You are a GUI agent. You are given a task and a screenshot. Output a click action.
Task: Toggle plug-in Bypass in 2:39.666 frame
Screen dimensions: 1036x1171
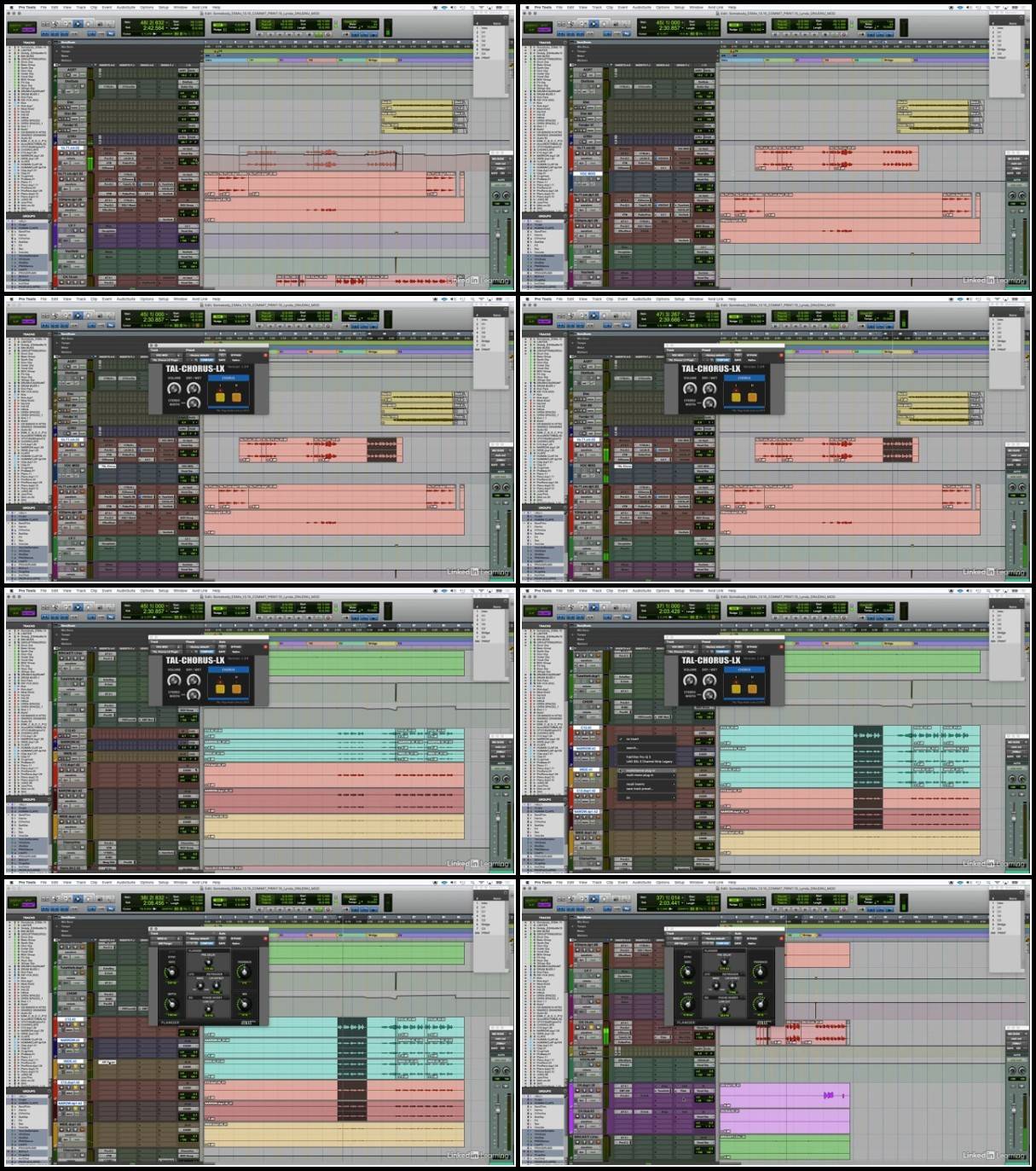point(751,356)
